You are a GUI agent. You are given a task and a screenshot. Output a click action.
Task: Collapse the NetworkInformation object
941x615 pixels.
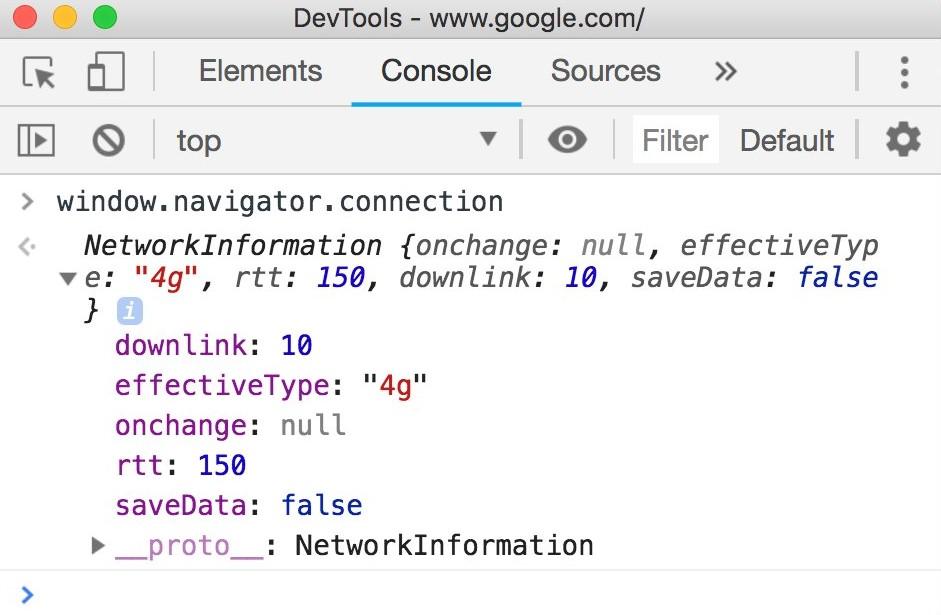66,278
